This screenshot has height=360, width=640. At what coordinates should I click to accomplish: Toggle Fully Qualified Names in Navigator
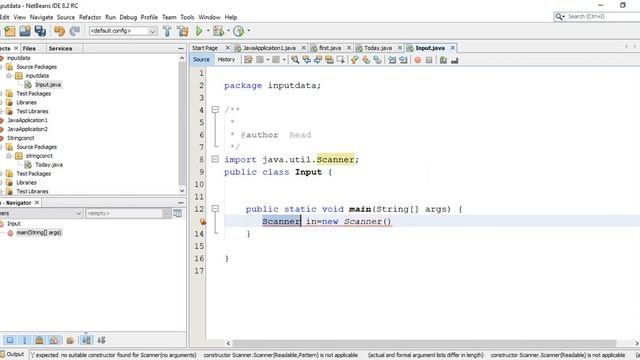tap(70, 340)
